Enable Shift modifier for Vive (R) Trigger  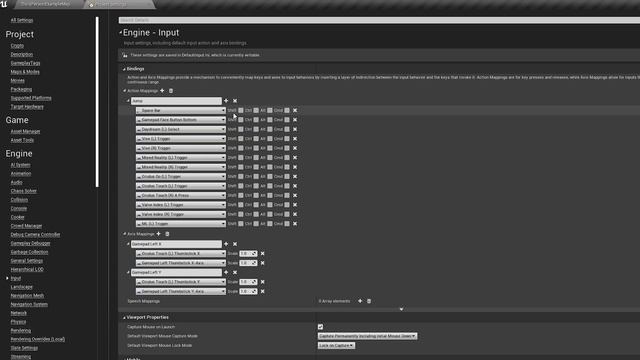click(240, 148)
